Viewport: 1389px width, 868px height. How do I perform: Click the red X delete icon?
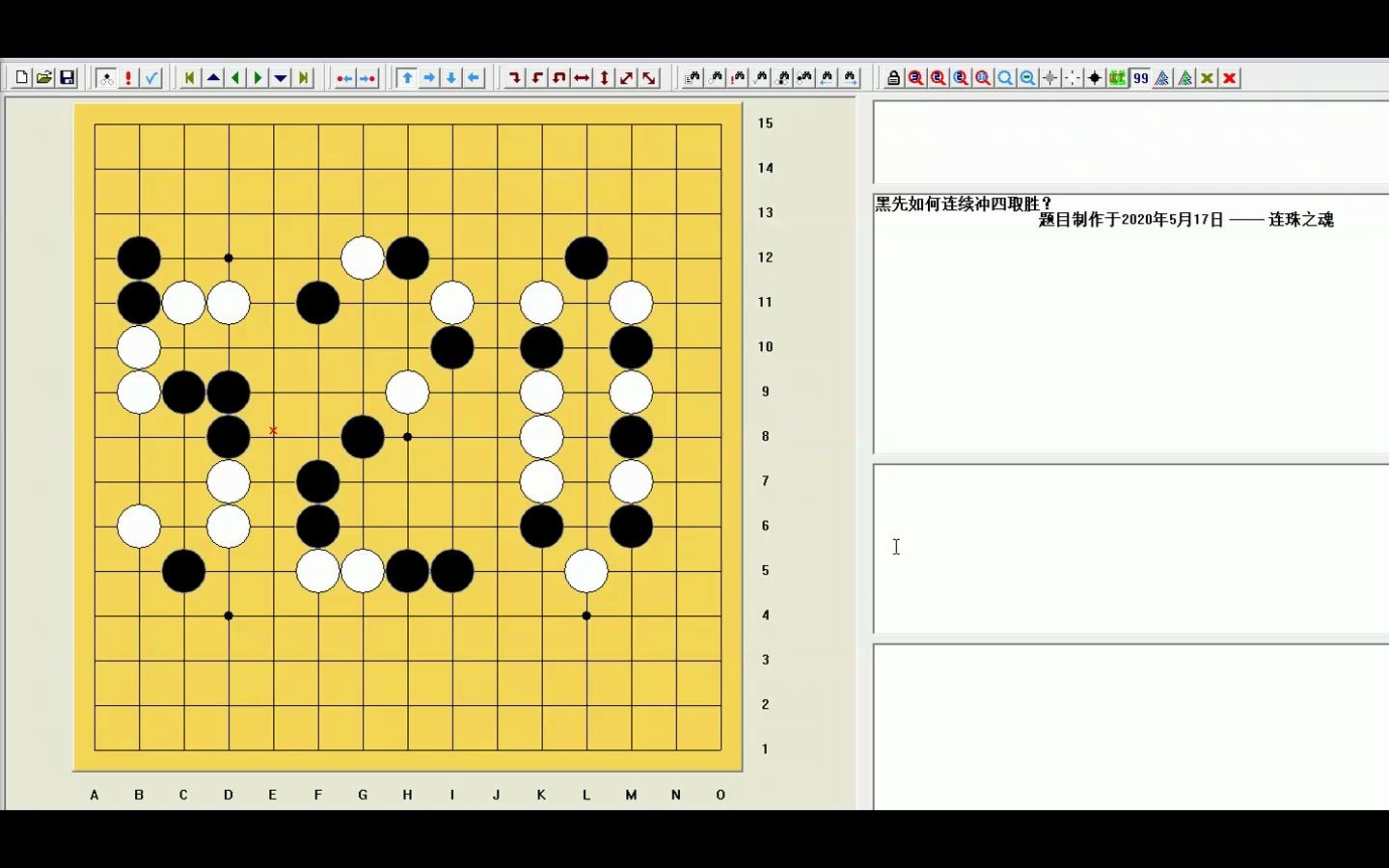pyautogui.click(x=1230, y=78)
